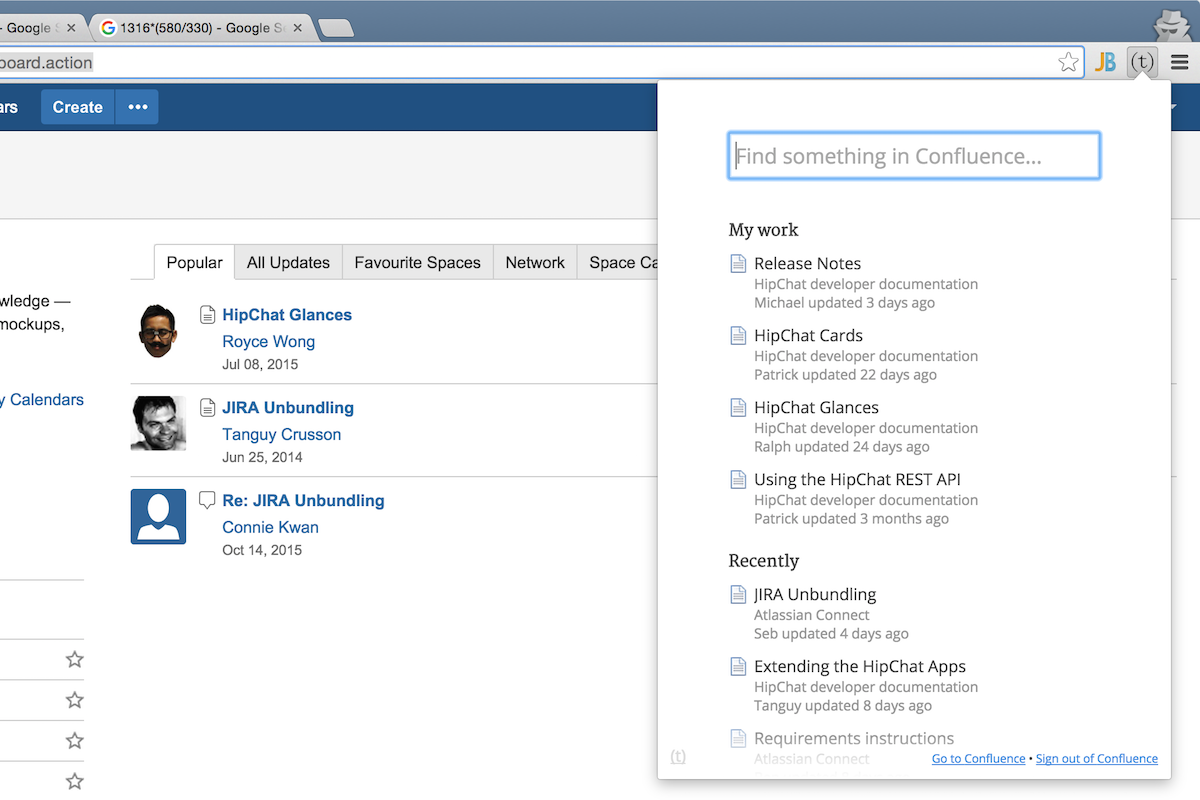1200x800 pixels.
Task: Close the first Google tab
Action: pyautogui.click(x=70, y=28)
